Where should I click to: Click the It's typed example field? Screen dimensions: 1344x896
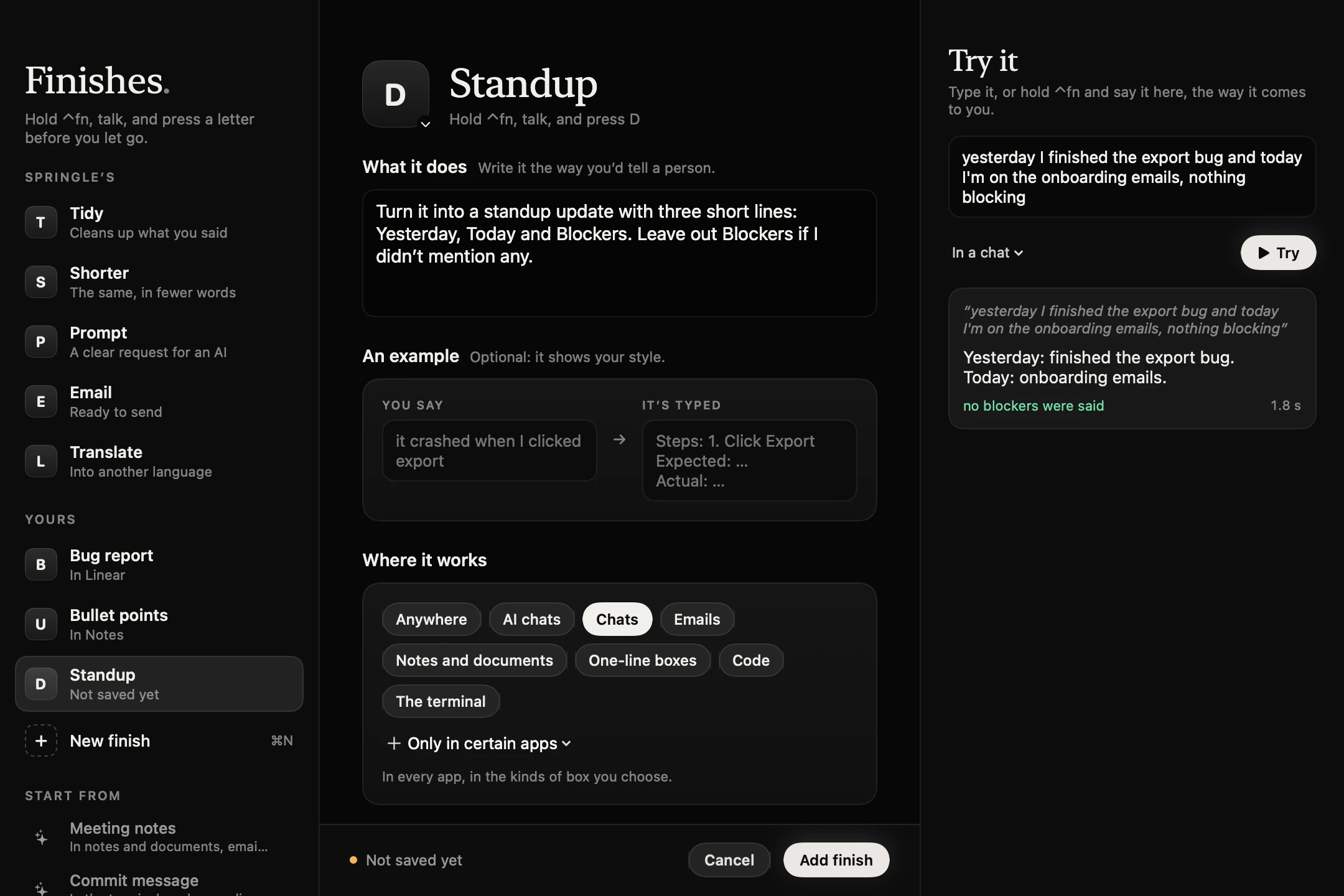pos(749,460)
